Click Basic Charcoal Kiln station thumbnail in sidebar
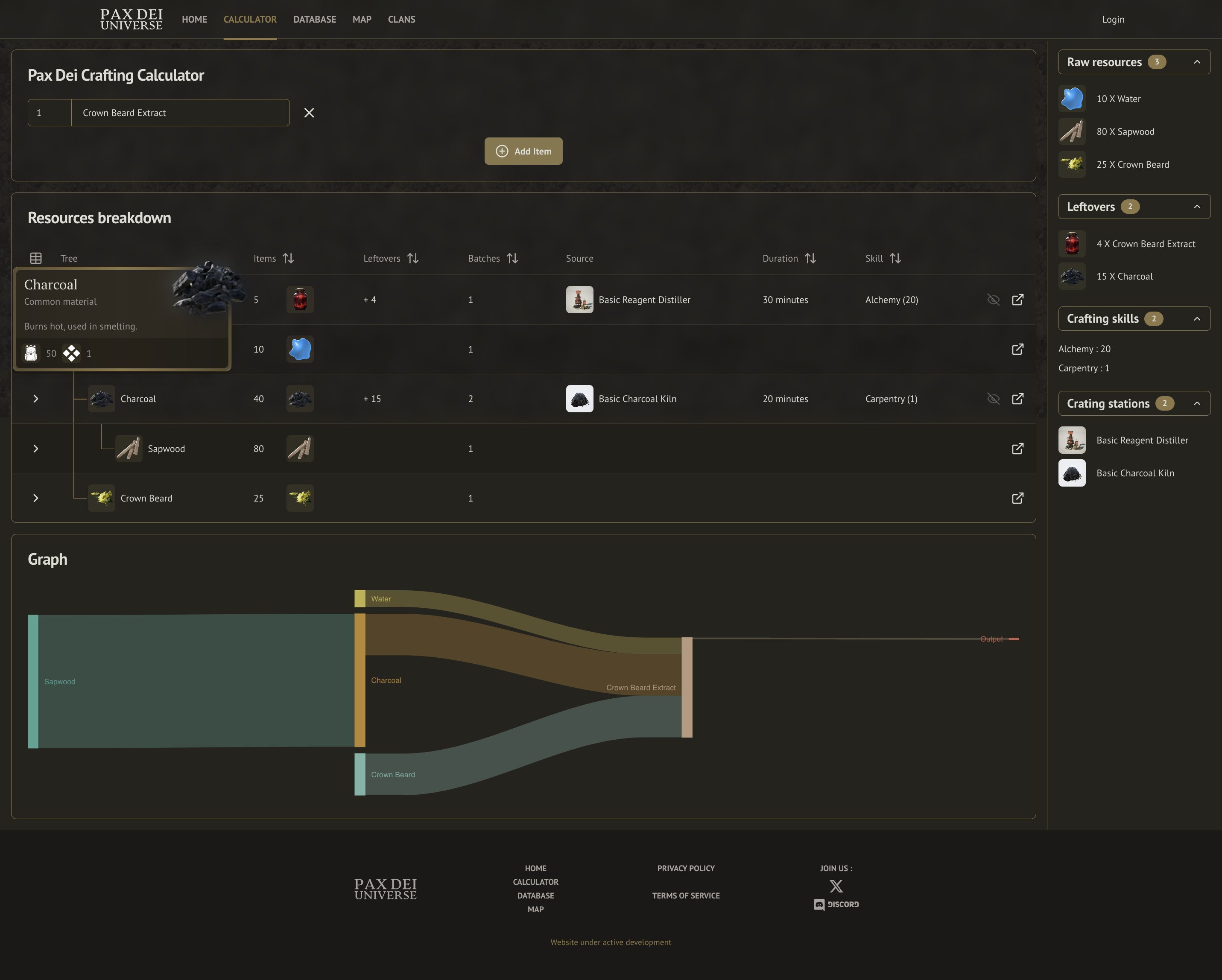Viewport: 1222px width, 980px height. [1071, 473]
